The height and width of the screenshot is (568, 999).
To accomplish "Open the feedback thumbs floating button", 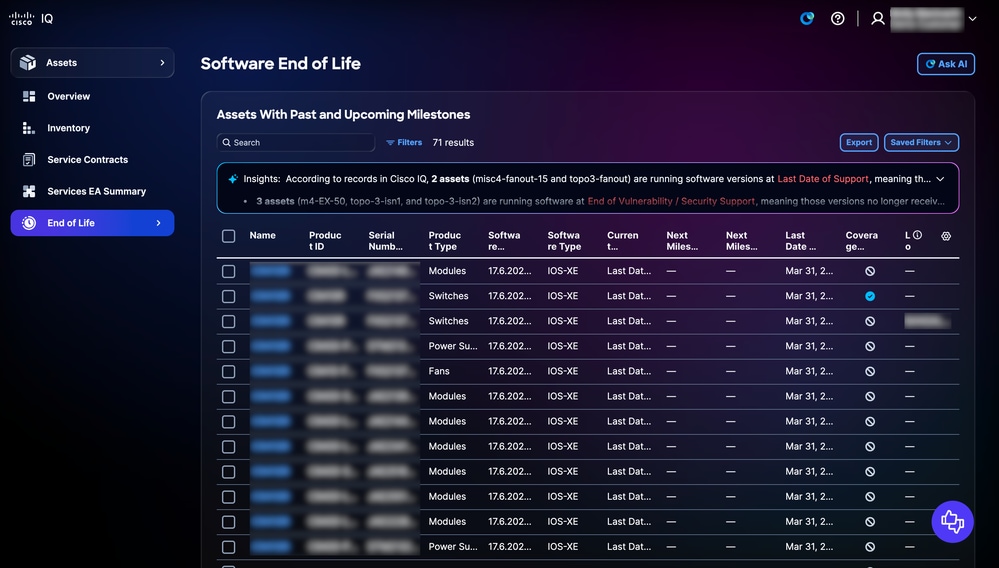I will 952,522.
